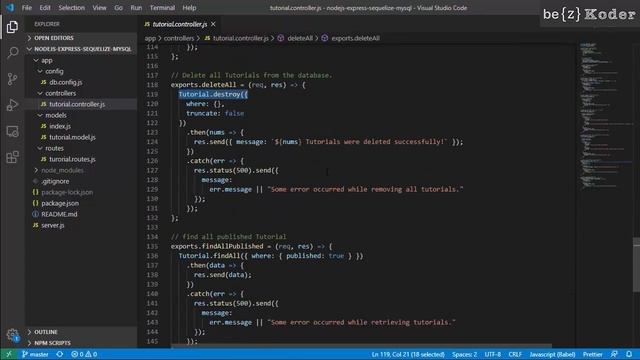Open the Selection menu
This screenshot has width=640, height=360.
coord(71,8)
